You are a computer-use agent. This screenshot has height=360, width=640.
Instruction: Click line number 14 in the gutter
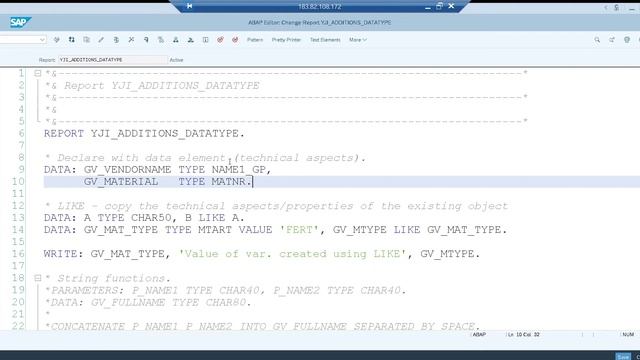[x=18, y=230]
